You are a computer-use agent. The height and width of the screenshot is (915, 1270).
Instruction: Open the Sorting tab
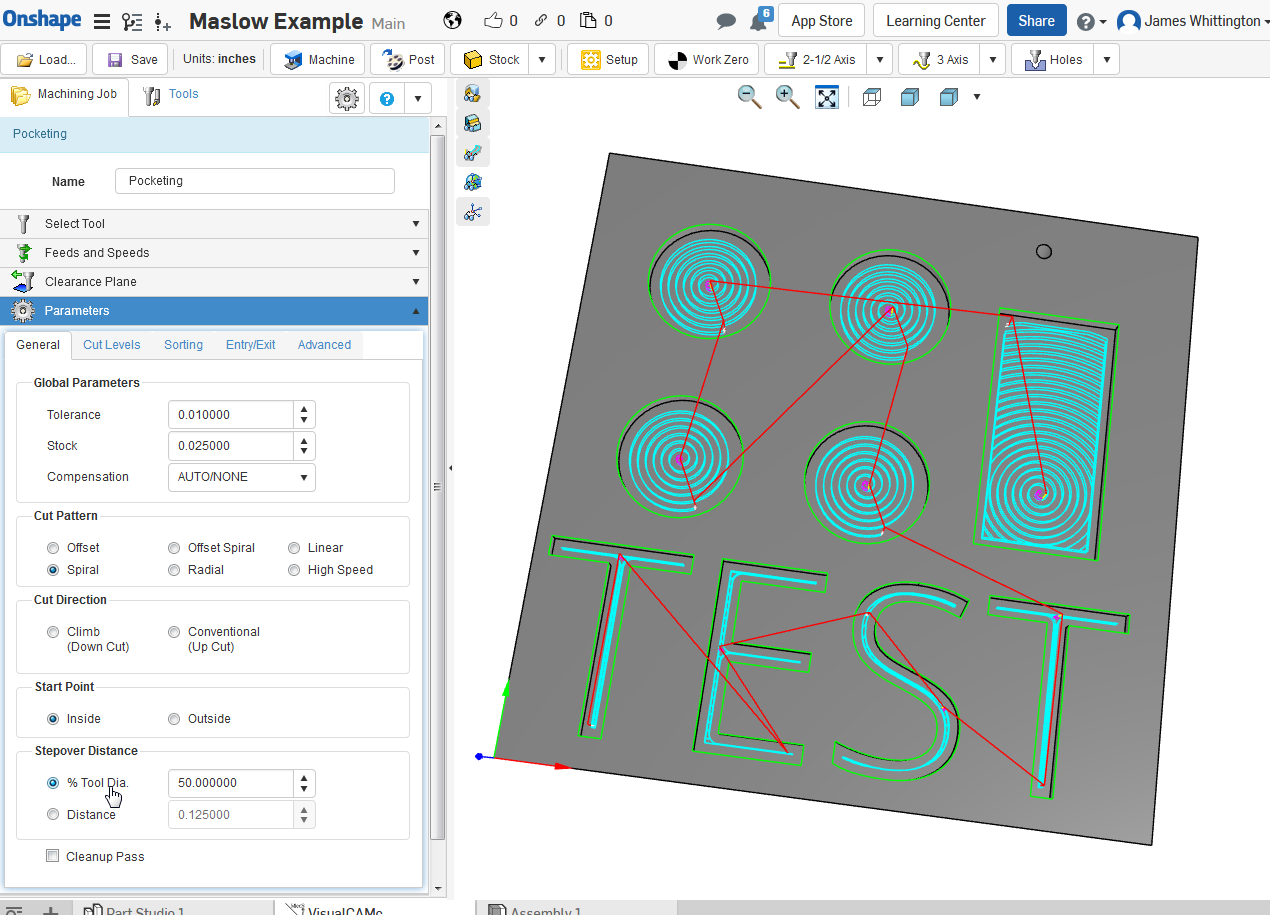click(183, 345)
